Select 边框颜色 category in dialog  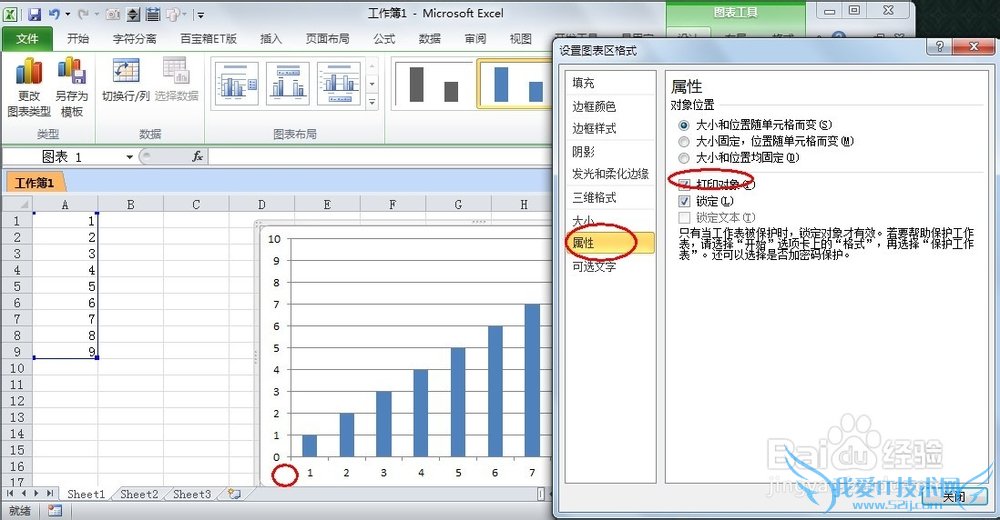point(610,107)
